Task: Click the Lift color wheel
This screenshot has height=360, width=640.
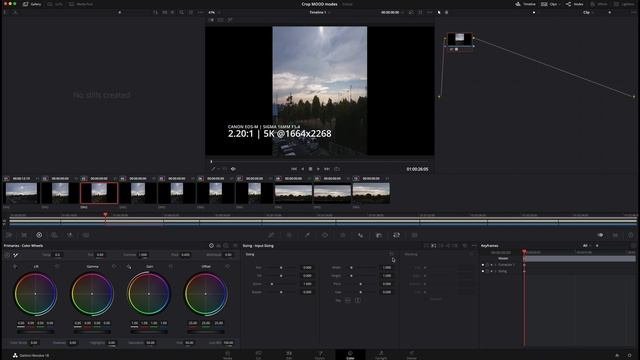Action: pyautogui.click(x=36, y=294)
